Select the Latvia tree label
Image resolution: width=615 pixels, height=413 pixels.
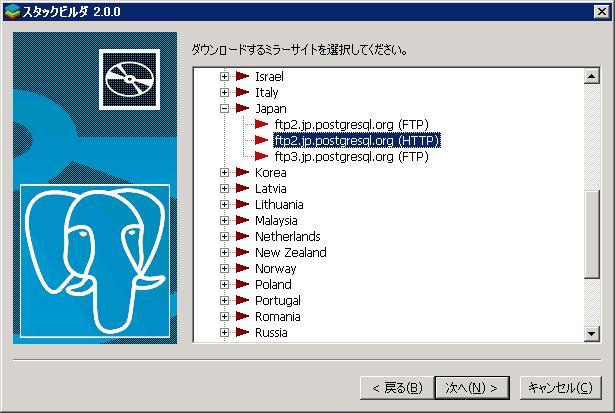coord(271,189)
